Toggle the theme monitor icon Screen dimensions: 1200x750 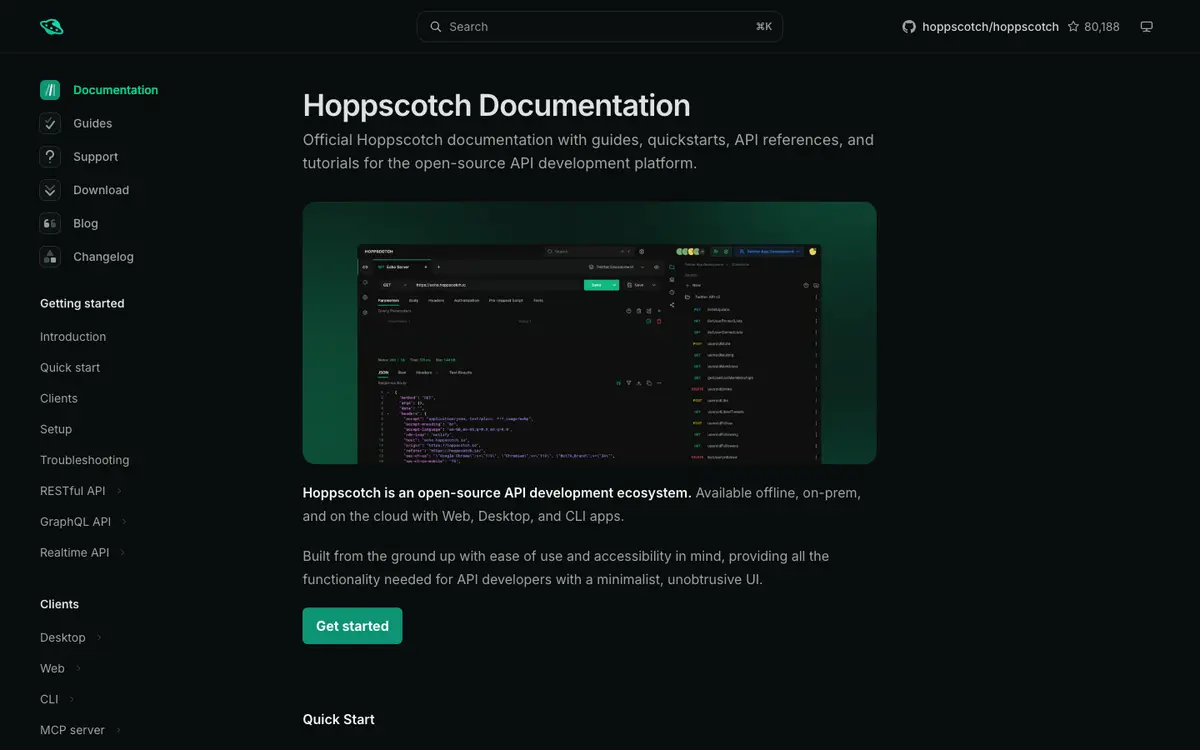1147,27
